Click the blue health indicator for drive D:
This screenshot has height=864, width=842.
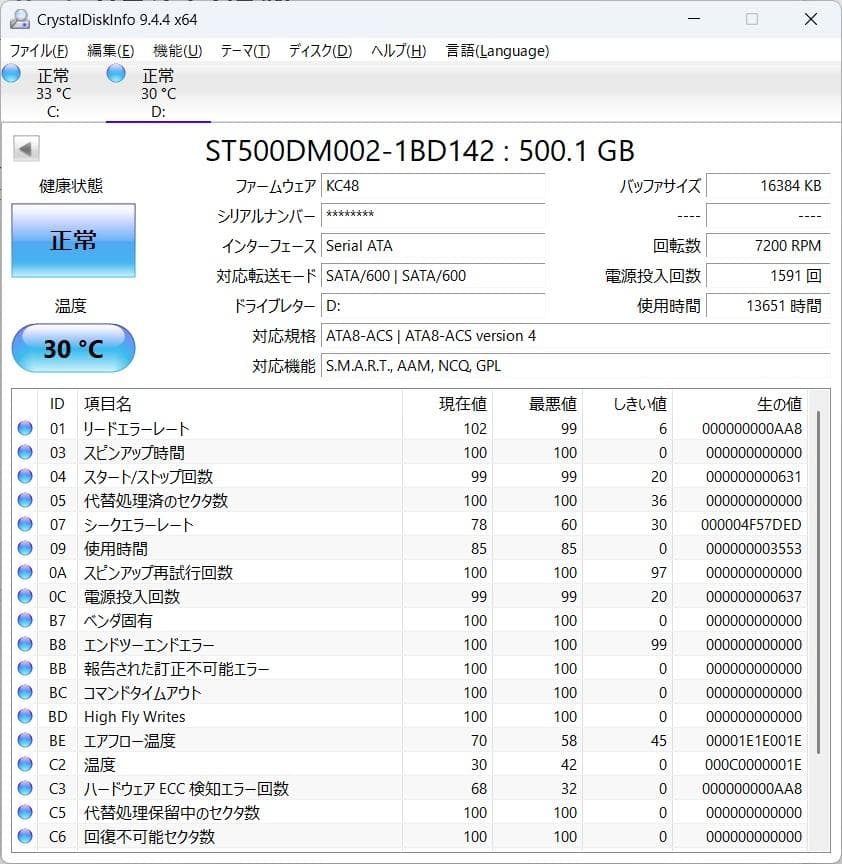(115, 72)
